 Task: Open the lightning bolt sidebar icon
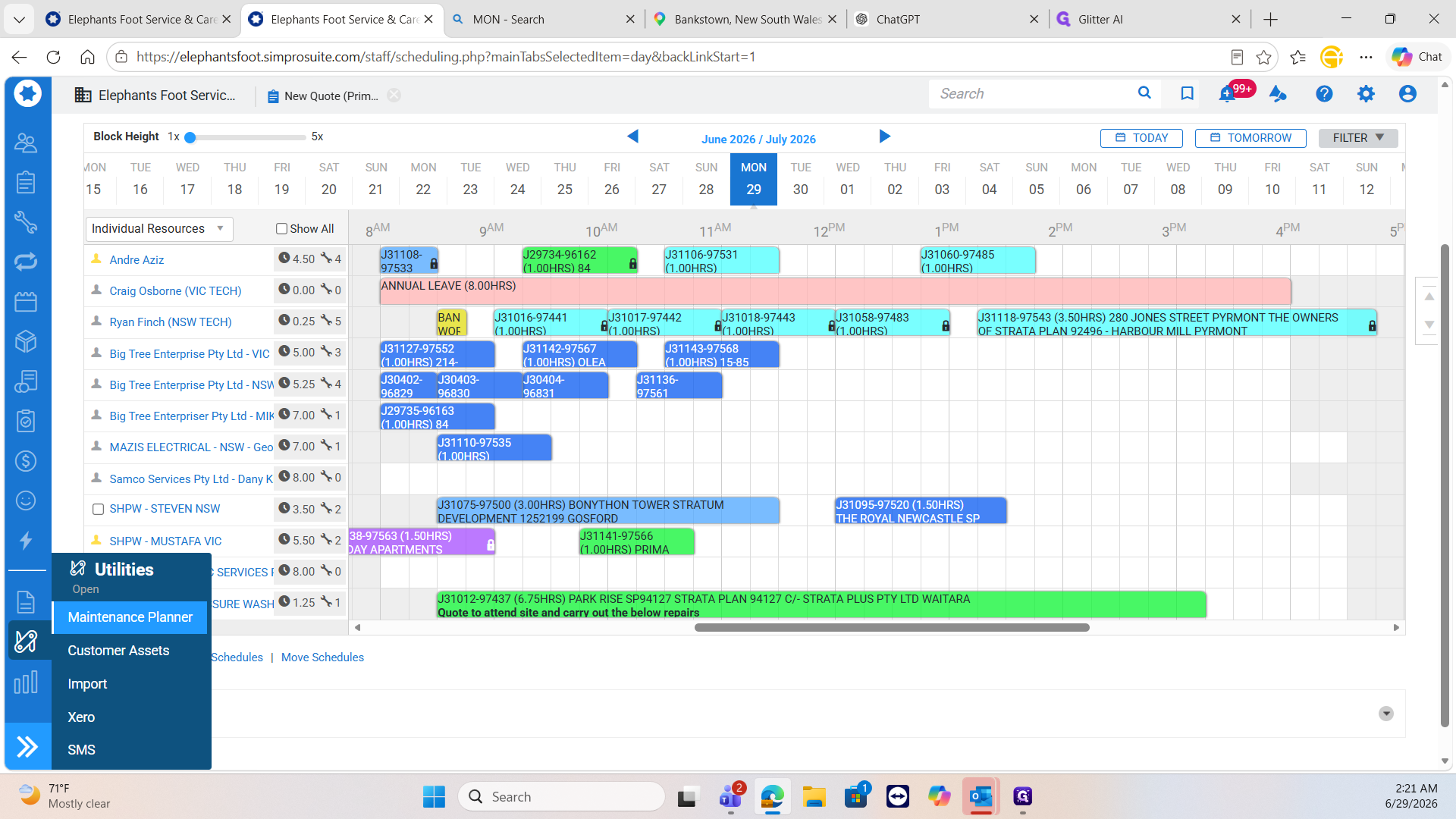tap(26, 540)
